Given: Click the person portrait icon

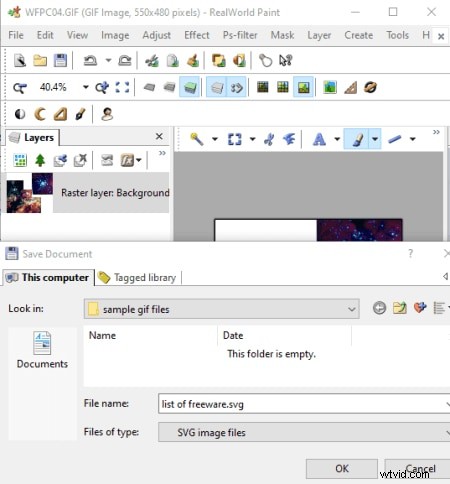Looking at the screenshot, I should click(x=107, y=114).
